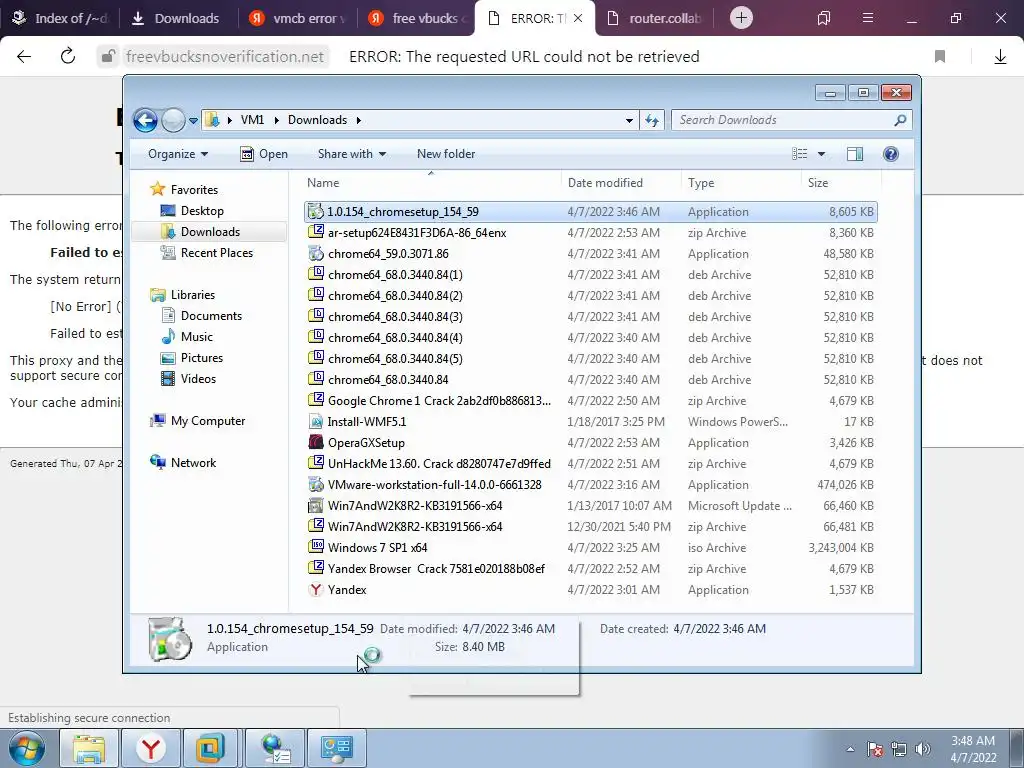Open the browser hamburger menu
The width and height of the screenshot is (1024, 768).
click(x=868, y=18)
